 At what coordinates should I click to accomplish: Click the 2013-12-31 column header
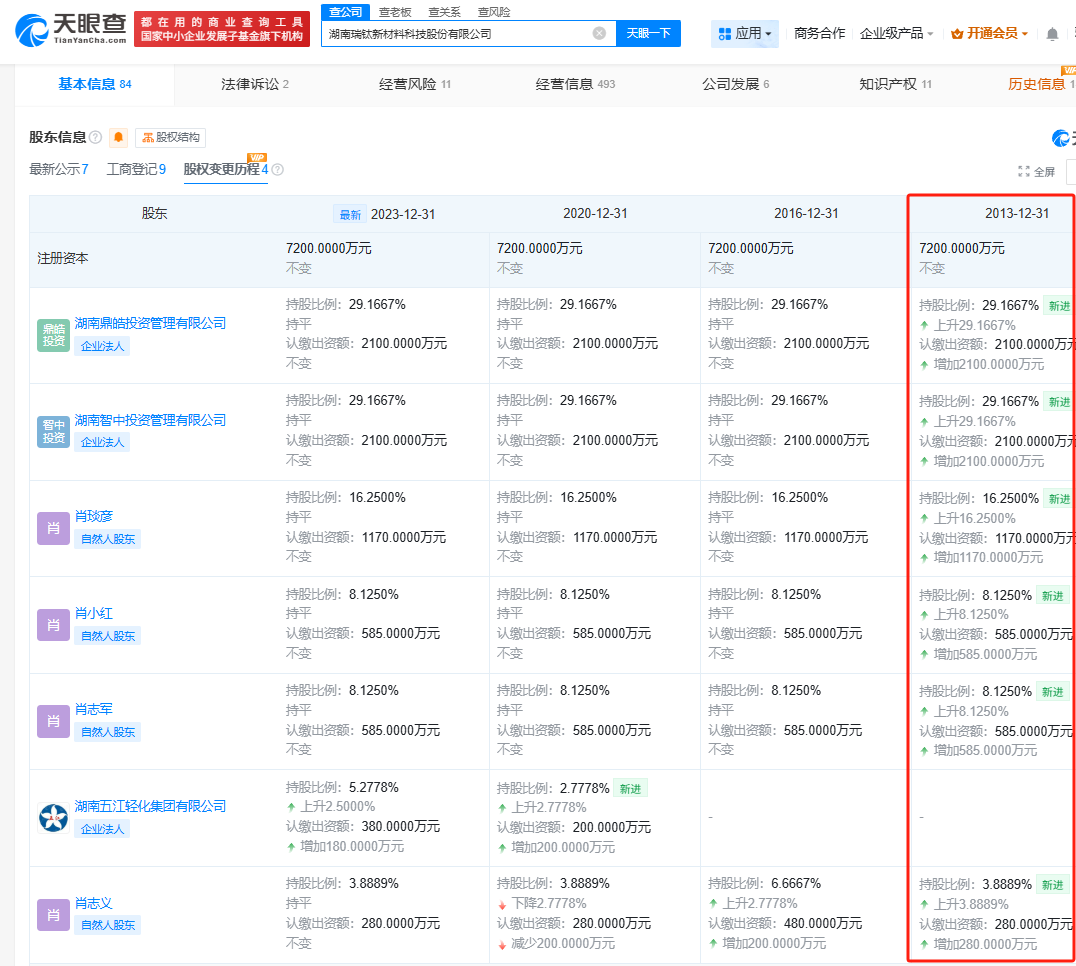tap(1017, 213)
